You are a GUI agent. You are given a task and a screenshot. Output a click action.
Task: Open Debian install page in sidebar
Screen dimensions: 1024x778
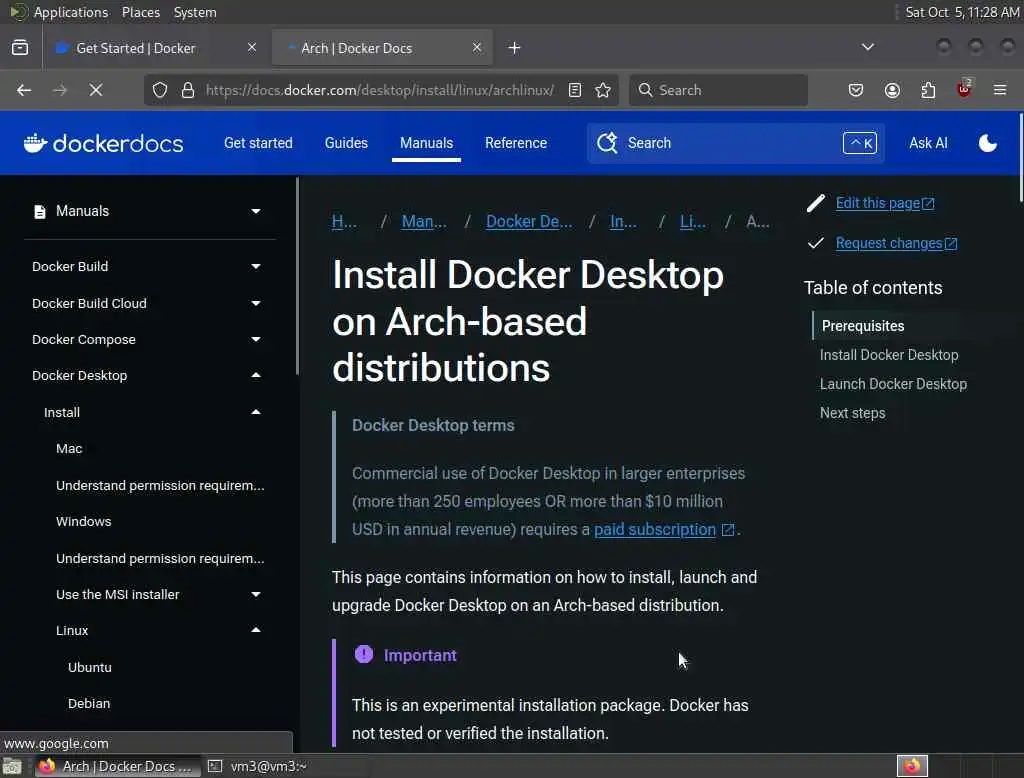[89, 704]
